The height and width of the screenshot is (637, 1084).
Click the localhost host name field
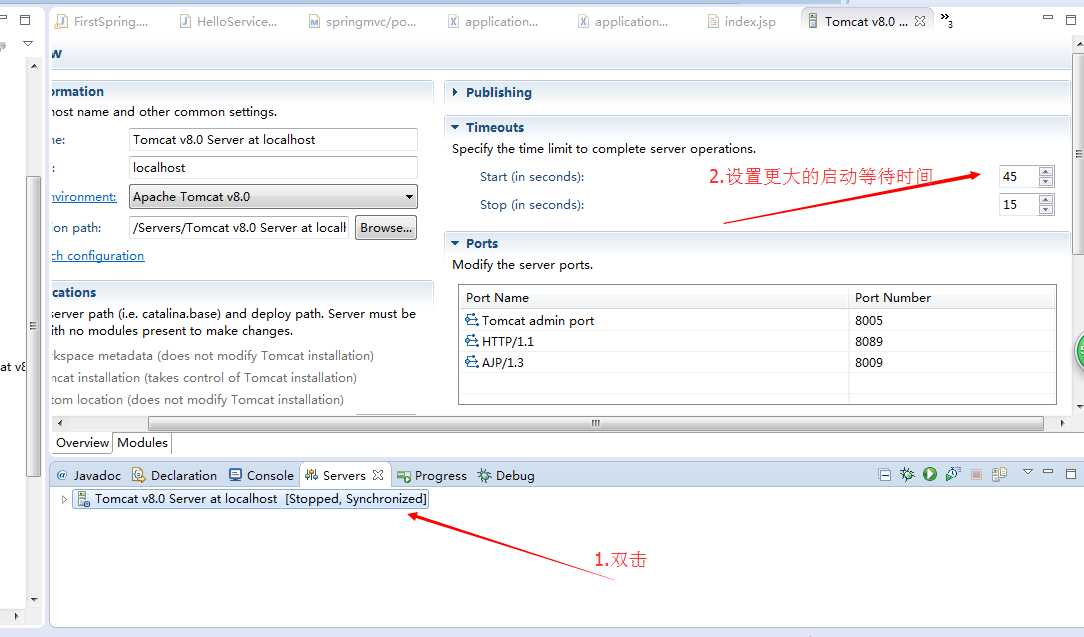pos(273,167)
